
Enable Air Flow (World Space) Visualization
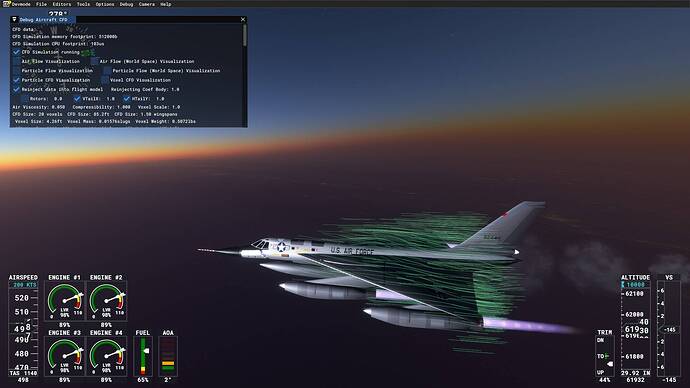[x=95, y=61]
